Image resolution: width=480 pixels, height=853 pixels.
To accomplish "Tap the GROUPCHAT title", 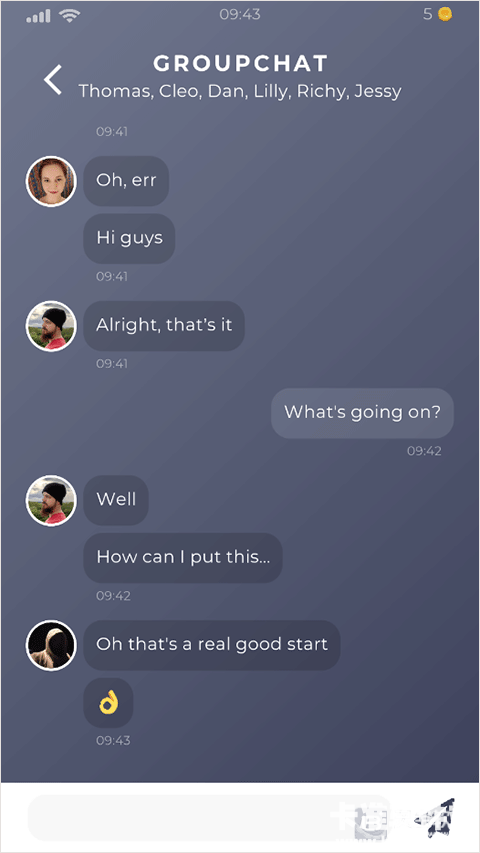I will (x=240, y=64).
